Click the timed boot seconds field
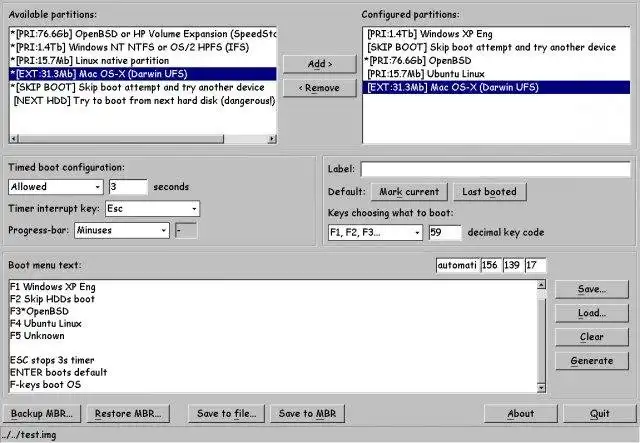 tap(128, 187)
